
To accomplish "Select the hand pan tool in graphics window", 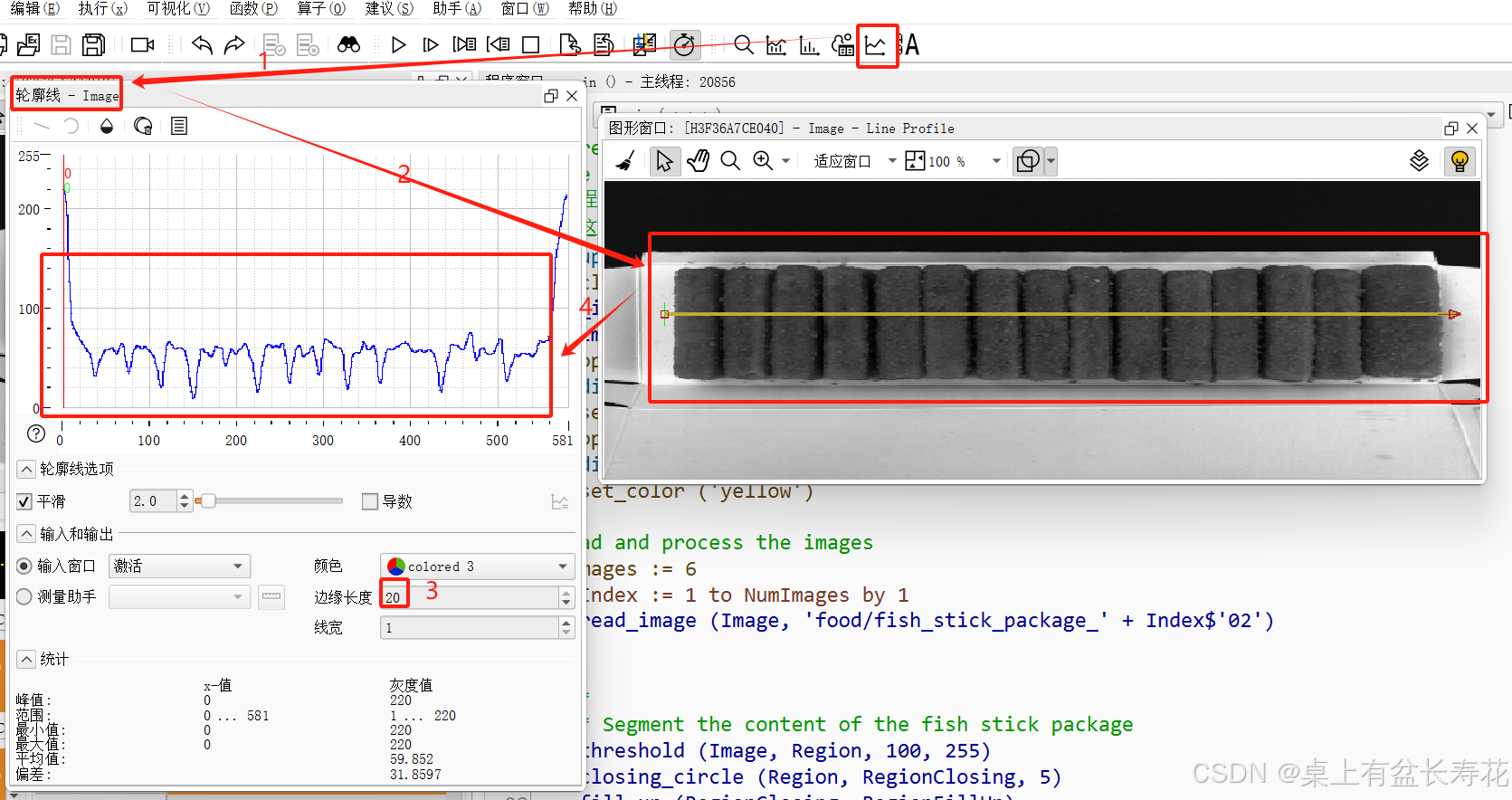I will pos(698,161).
